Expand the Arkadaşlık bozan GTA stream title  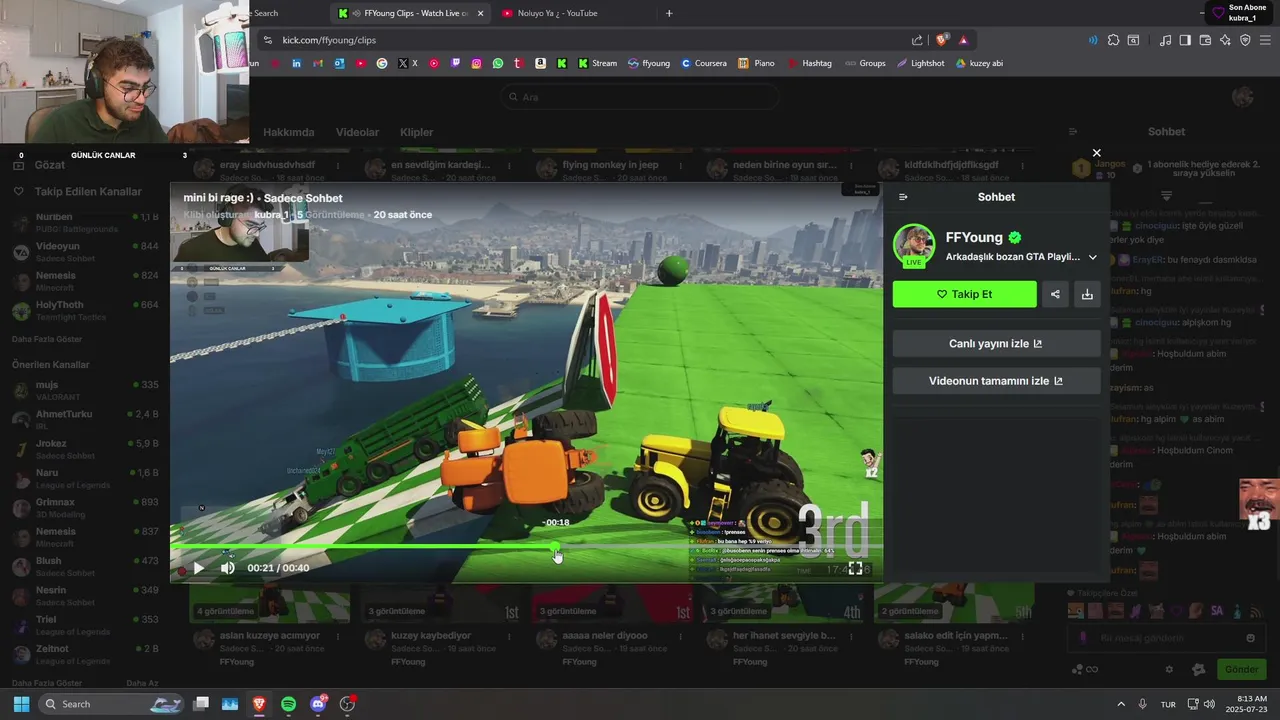1092,257
